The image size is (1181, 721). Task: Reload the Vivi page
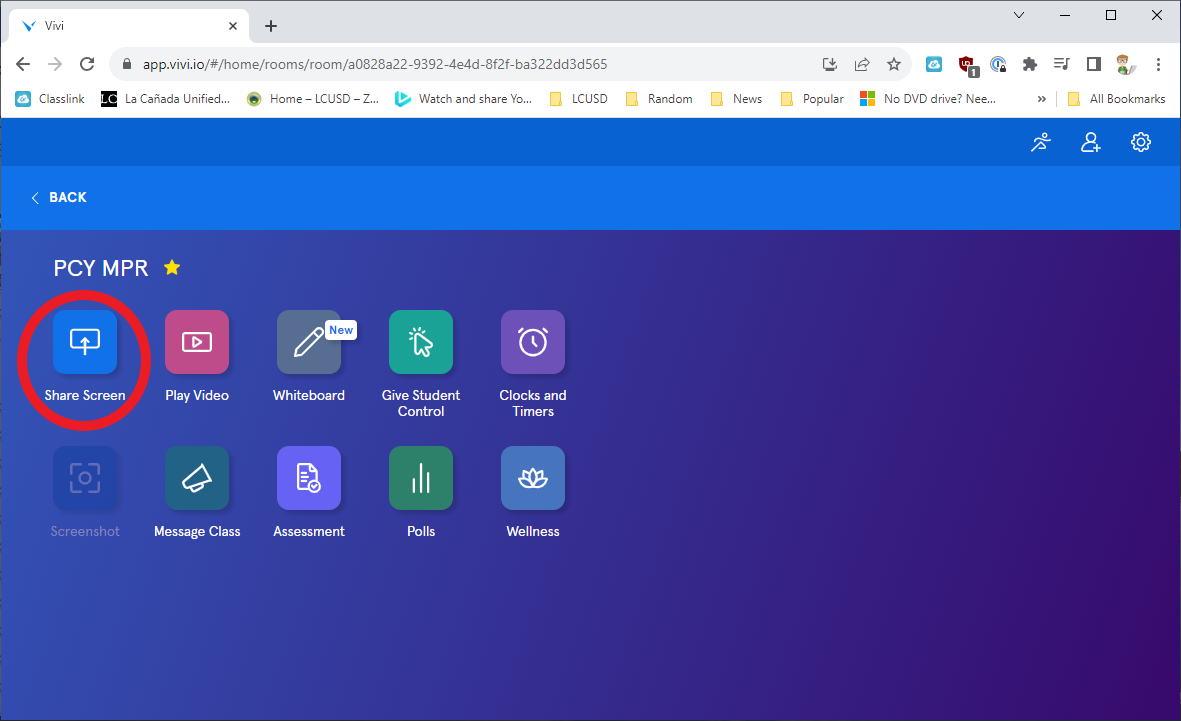pyautogui.click(x=87, y=64)
